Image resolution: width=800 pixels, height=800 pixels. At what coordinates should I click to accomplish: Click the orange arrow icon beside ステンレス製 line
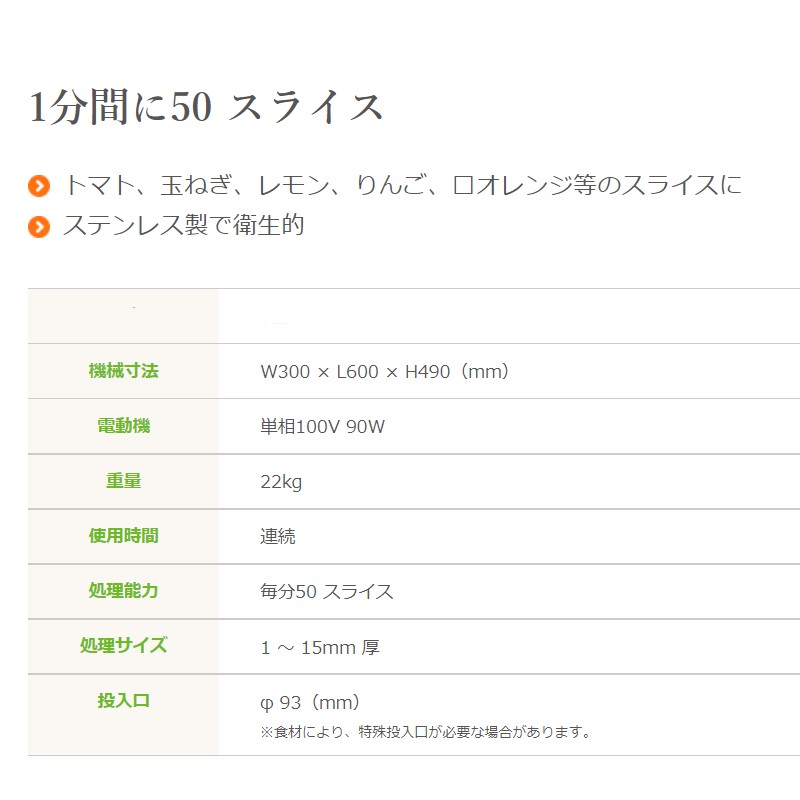coord(39,227)
